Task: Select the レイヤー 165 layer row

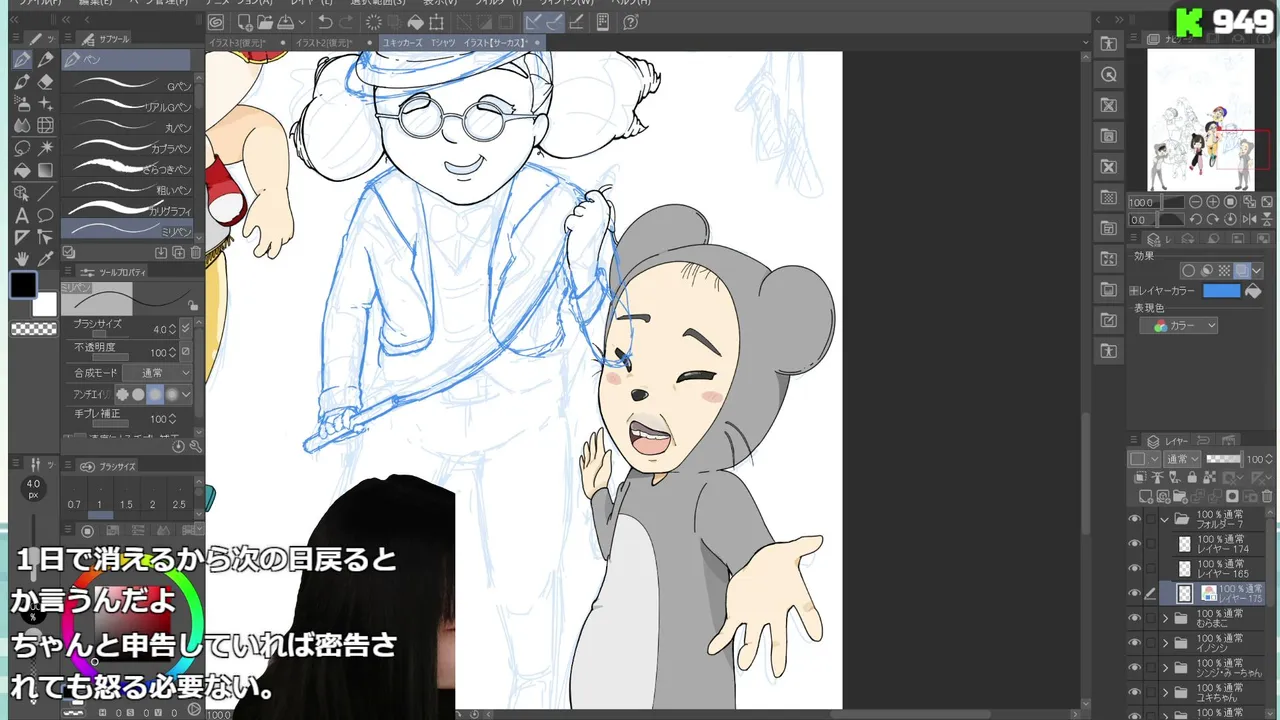Action: click(x=1218, y=568)
